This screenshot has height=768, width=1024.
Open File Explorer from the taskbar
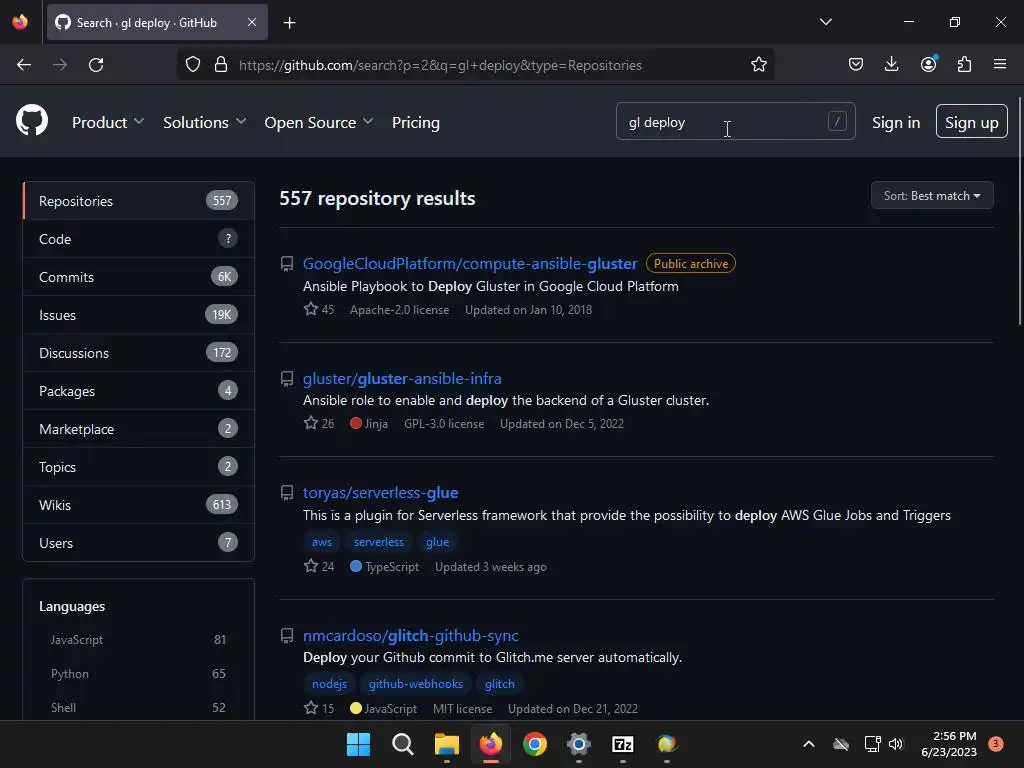[447, 744]
